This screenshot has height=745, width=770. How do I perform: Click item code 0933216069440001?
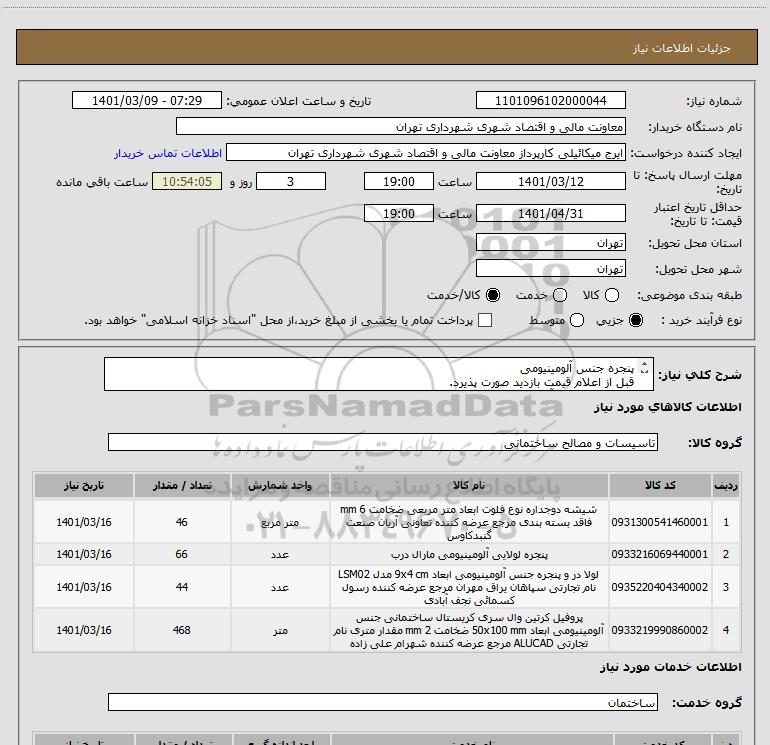660,554
